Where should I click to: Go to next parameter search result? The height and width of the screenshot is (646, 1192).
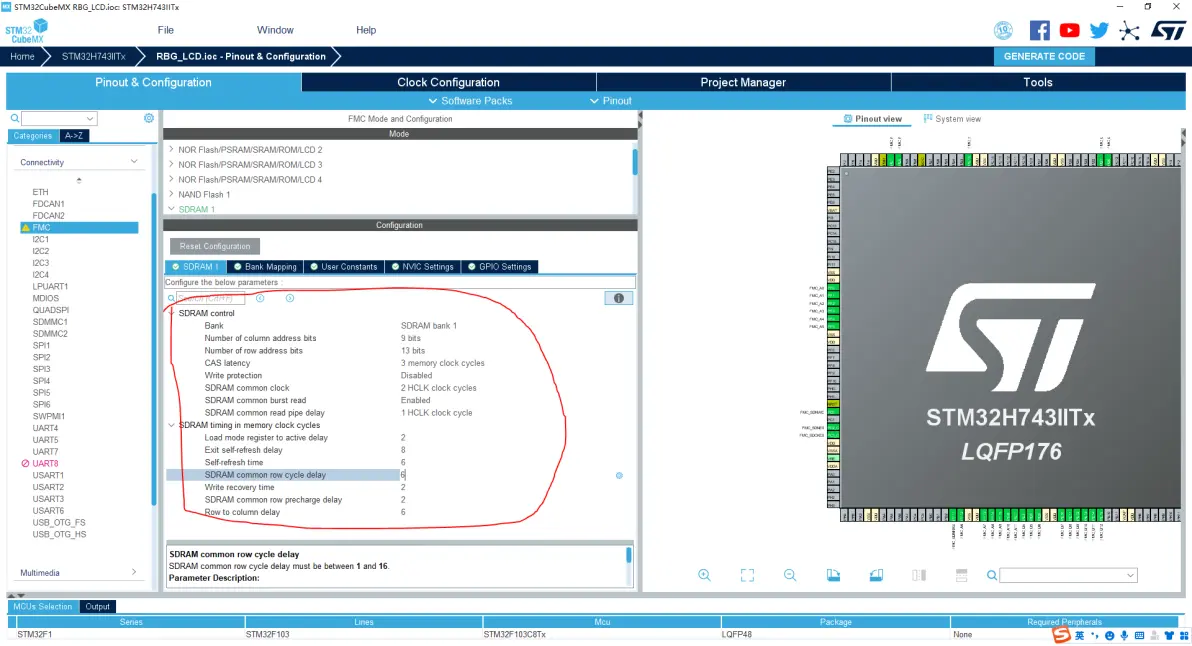[290, 298]
